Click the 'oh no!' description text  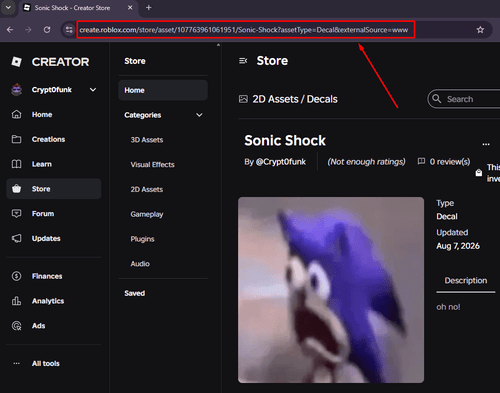pos(448,307)
